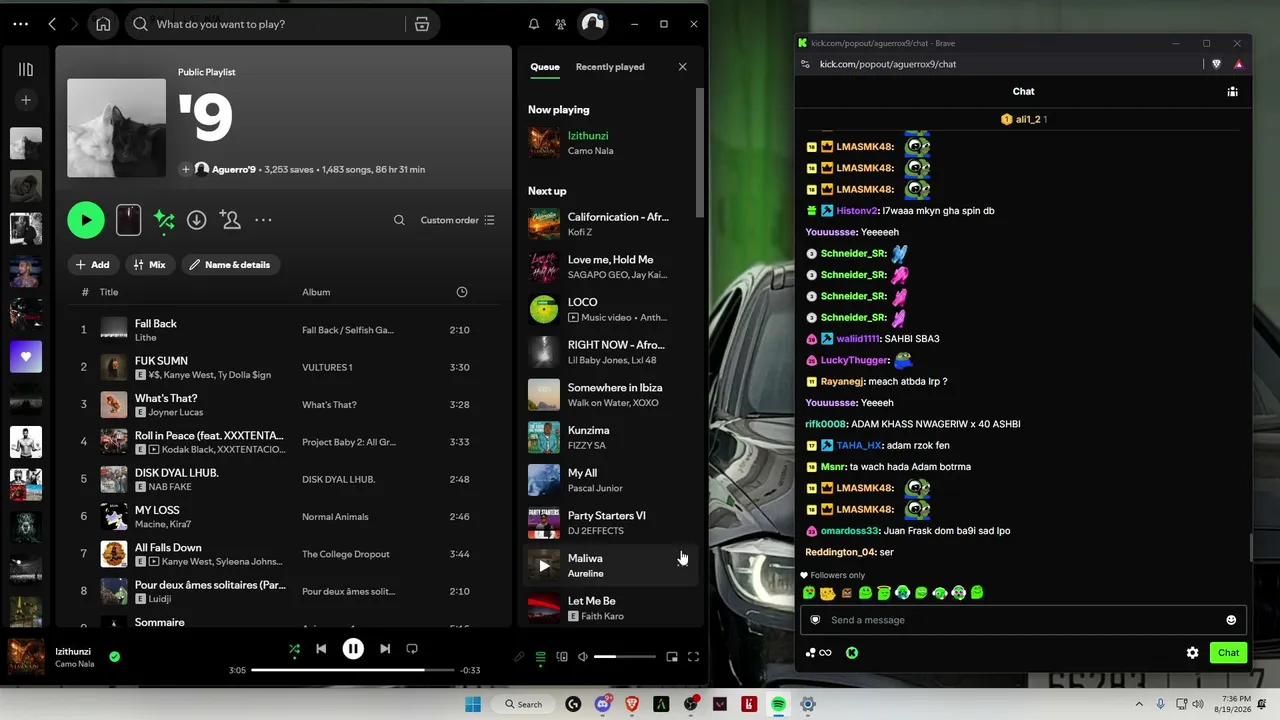Open Connect to a device
This screenshot has height=720, width=1280.
click(x=562, y=657)
